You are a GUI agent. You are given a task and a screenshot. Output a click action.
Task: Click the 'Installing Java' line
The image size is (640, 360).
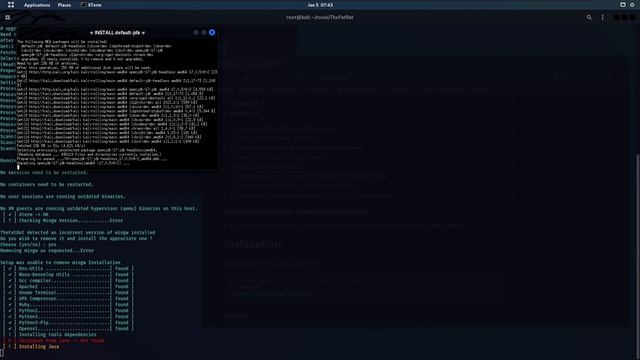point(31,347)
